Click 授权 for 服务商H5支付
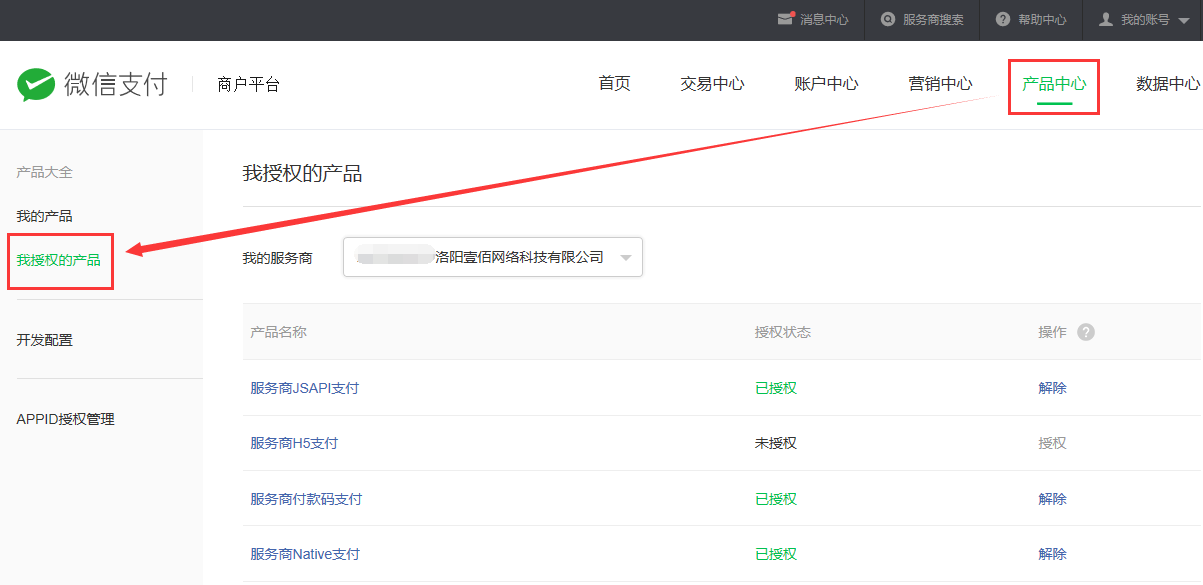 (x=1052, y=443)
